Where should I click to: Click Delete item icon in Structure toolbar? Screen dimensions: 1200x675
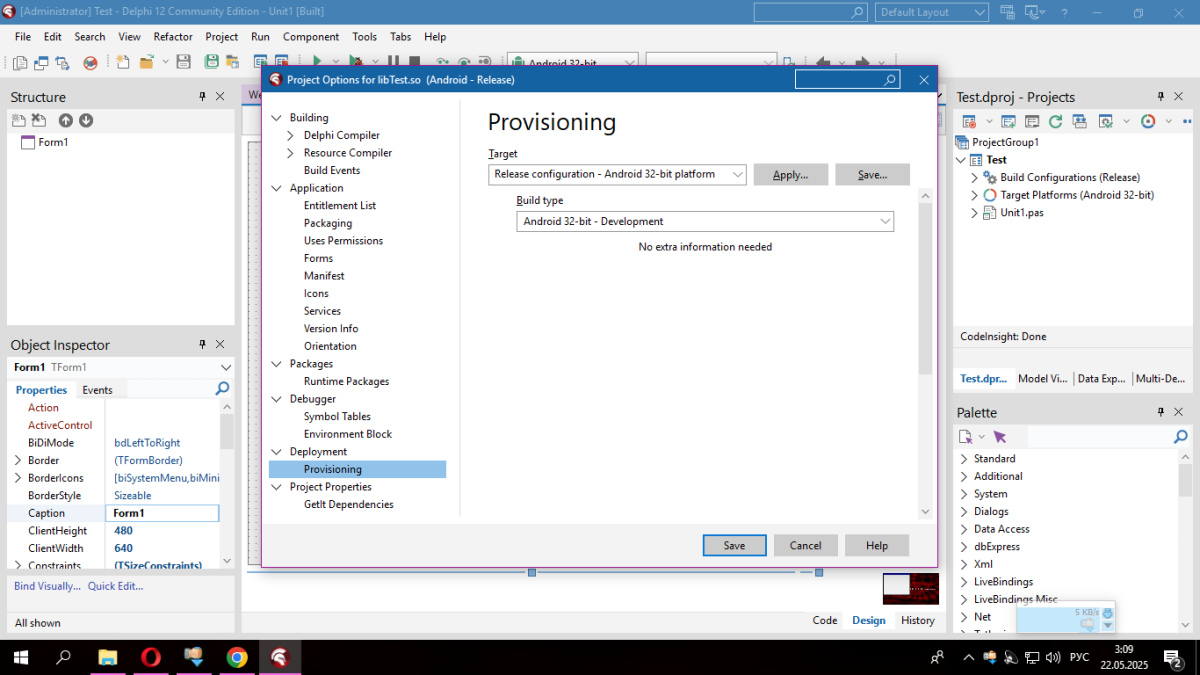pos(39,120)
